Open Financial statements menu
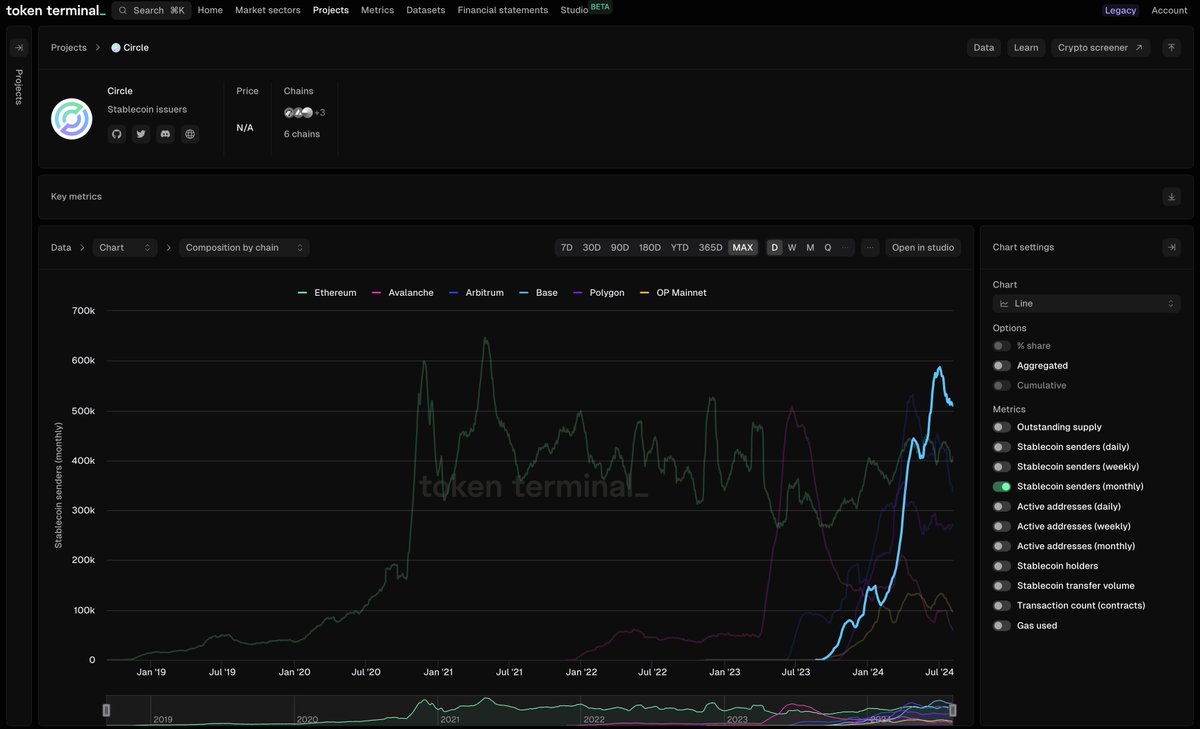 click(503, 10)
